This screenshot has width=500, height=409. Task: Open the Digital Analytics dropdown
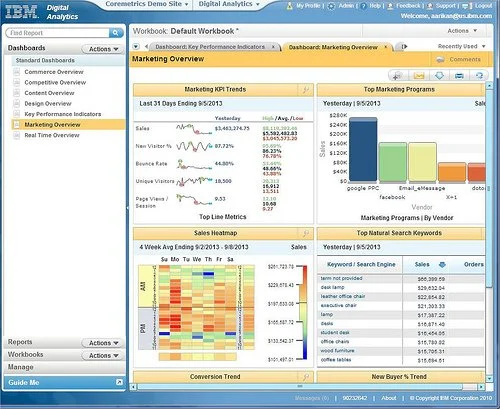pyautogui.click(x=229, y=4)
